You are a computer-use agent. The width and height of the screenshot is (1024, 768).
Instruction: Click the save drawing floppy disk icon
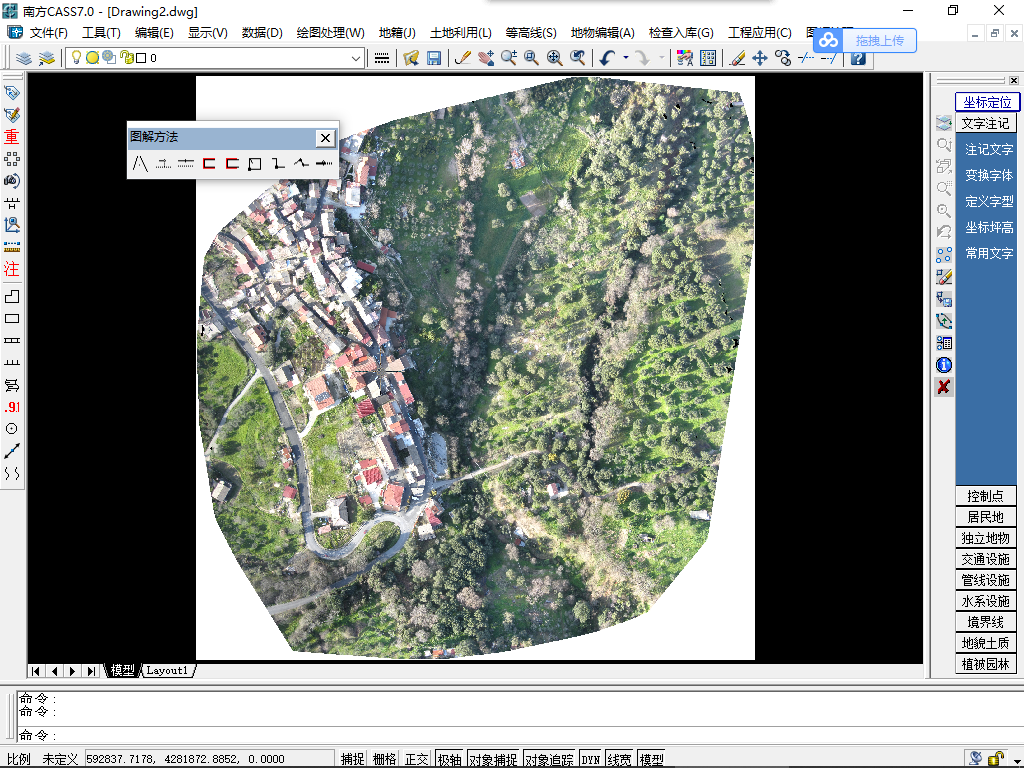[434, 58]
